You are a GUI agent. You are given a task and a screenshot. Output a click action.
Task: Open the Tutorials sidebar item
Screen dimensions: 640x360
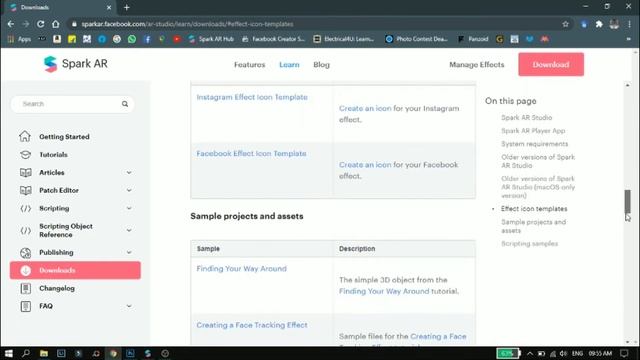[53, 155]
